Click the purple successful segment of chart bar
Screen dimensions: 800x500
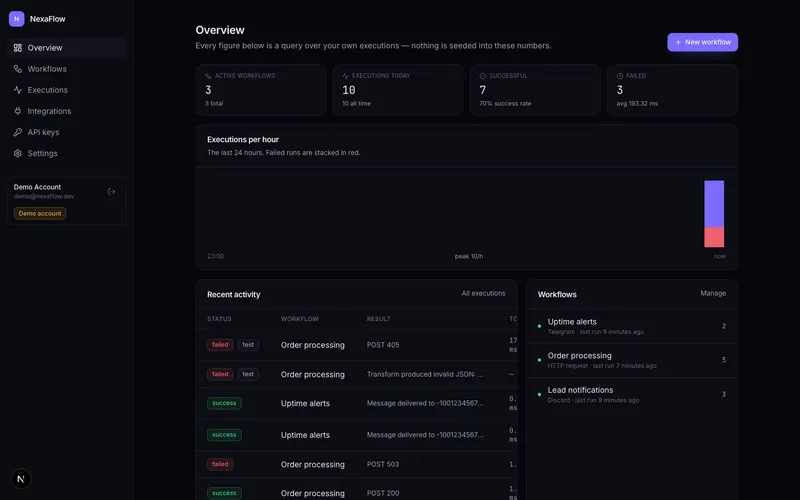tap(714, 204)
